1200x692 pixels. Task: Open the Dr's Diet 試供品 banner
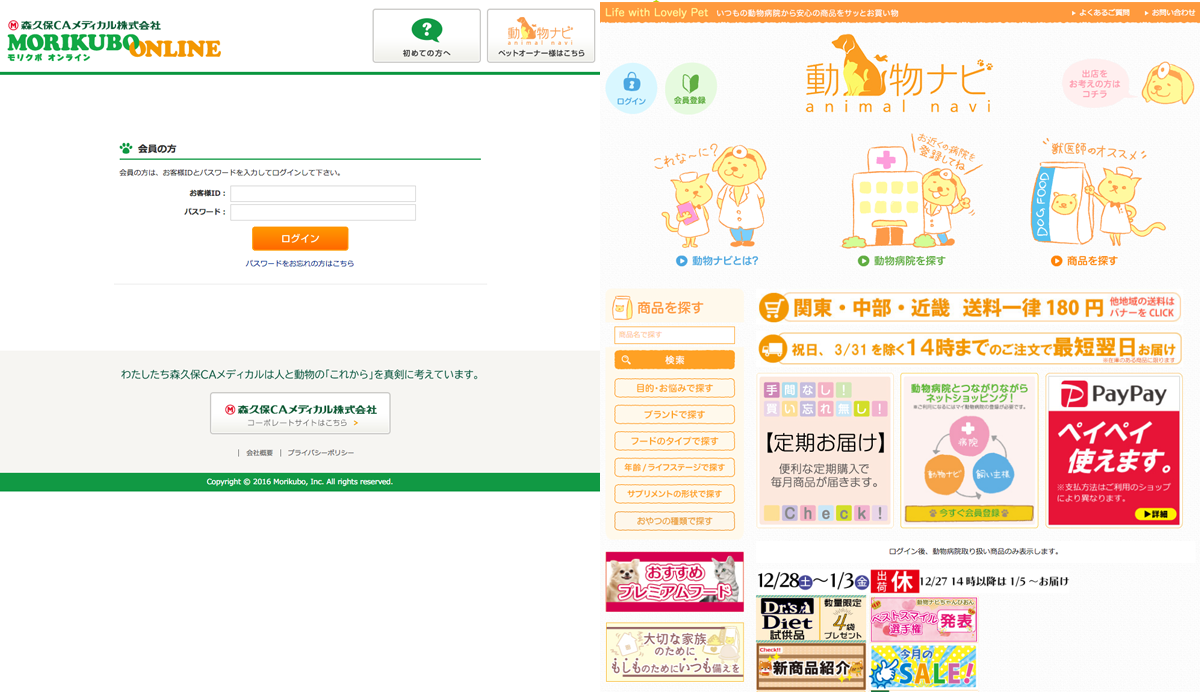pos(811,619)
